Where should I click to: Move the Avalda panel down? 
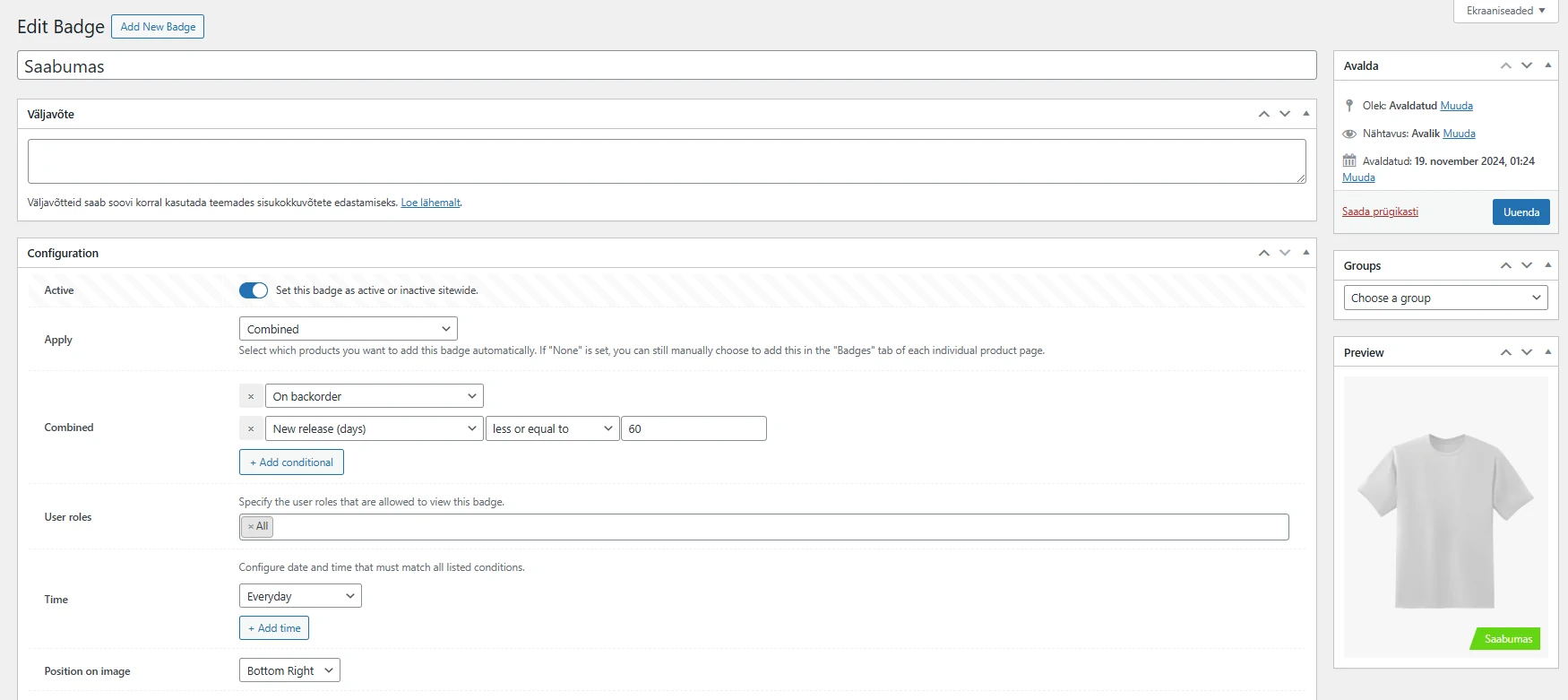coord(1527,65)
